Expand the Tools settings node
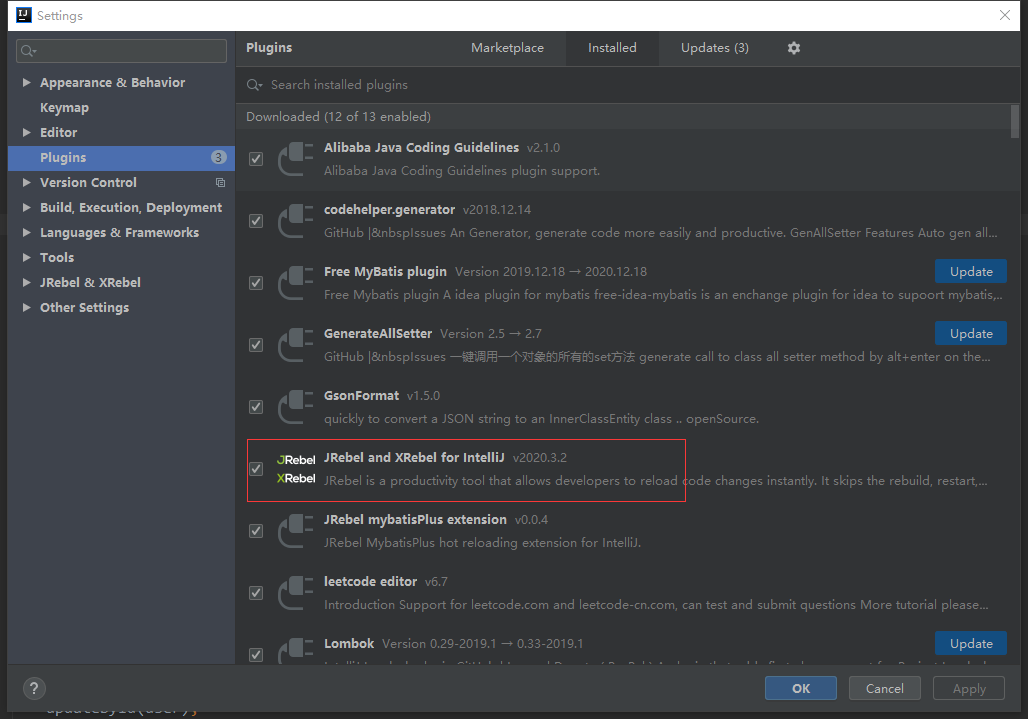 (26, 258)
